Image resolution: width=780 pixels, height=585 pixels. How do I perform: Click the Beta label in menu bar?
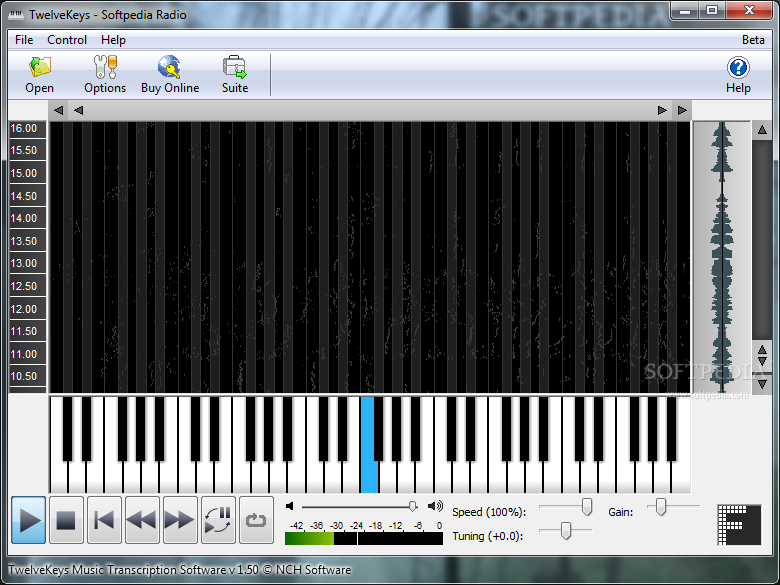[x=753, y=40]
